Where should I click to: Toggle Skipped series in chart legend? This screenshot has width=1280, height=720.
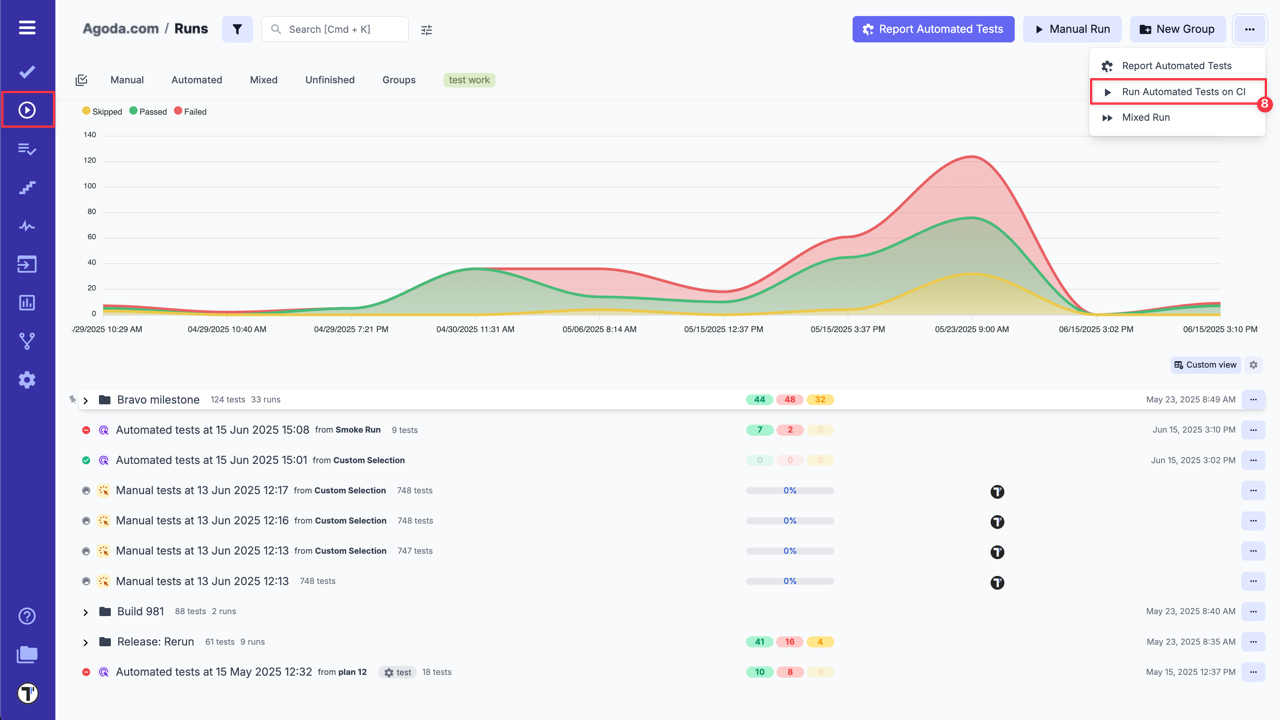click(102, 112)
